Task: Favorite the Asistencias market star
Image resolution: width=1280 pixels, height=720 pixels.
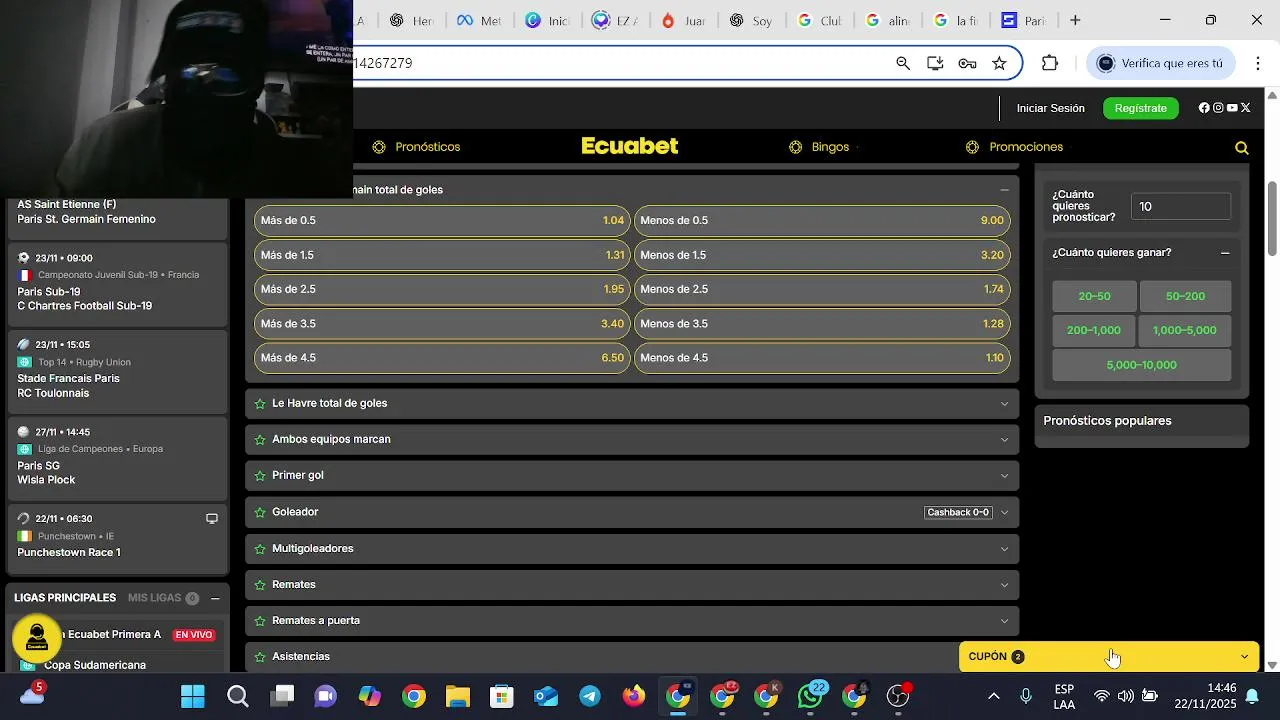Action: (x=260, y=656)
